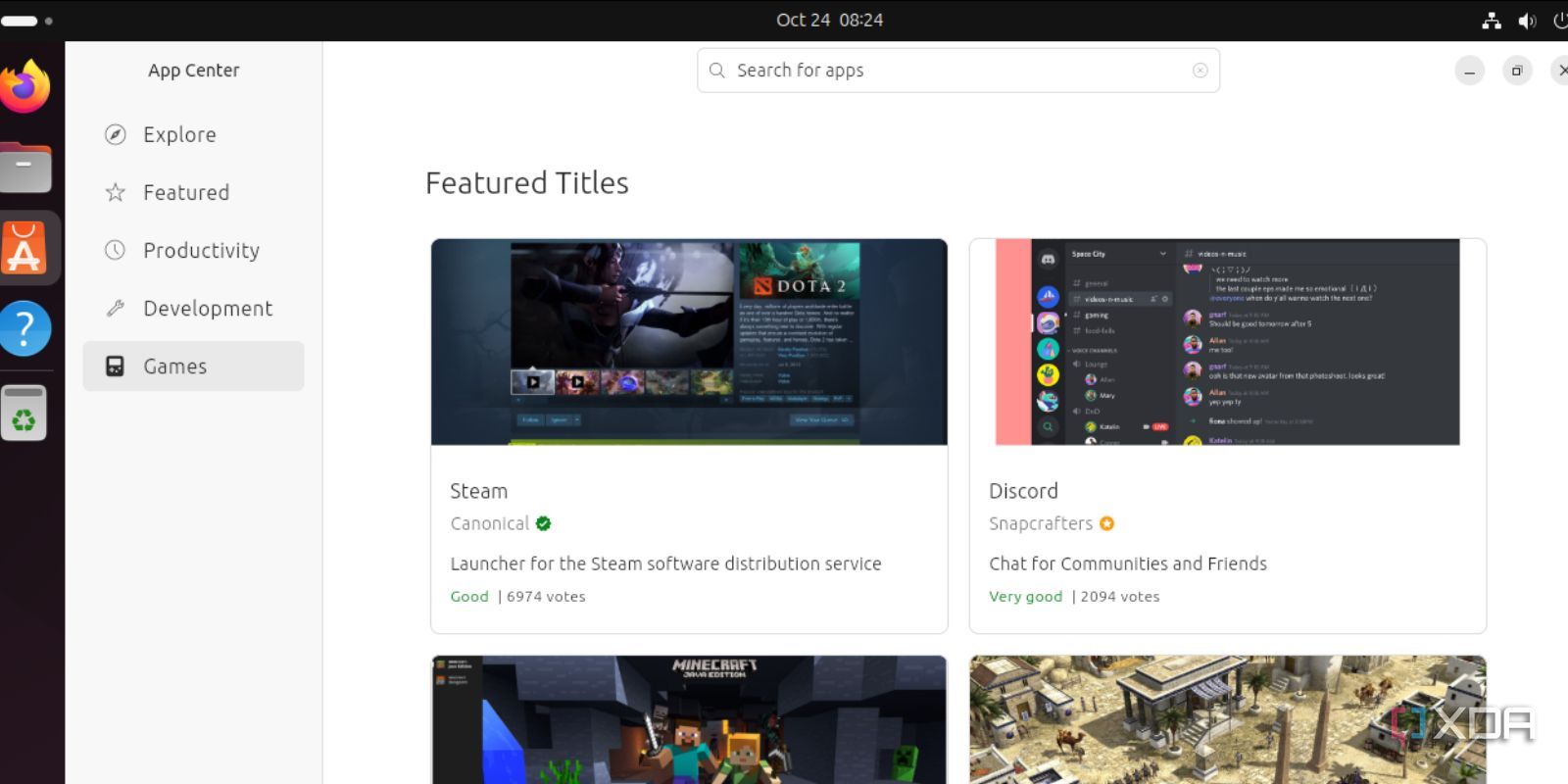
Task: Open the desert strategy game card image
Action: pos(1228,720)
